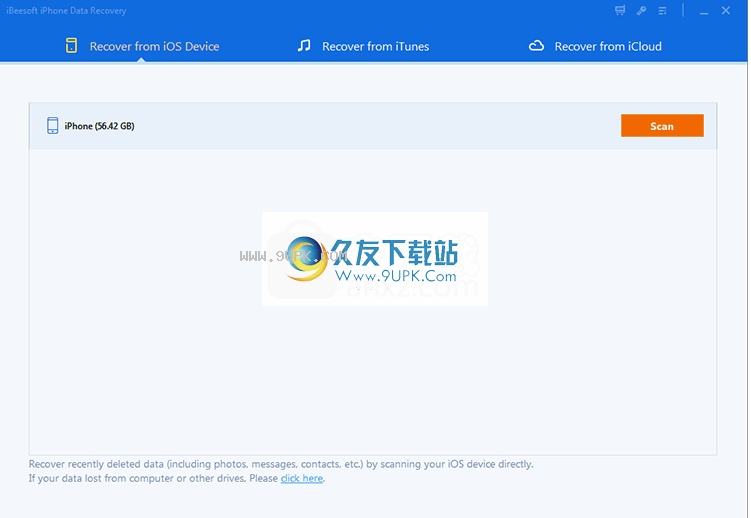Viewport: 751px width, 518px height.
Task: Click the yellow iOS device icon
Action: pos(71,45)
